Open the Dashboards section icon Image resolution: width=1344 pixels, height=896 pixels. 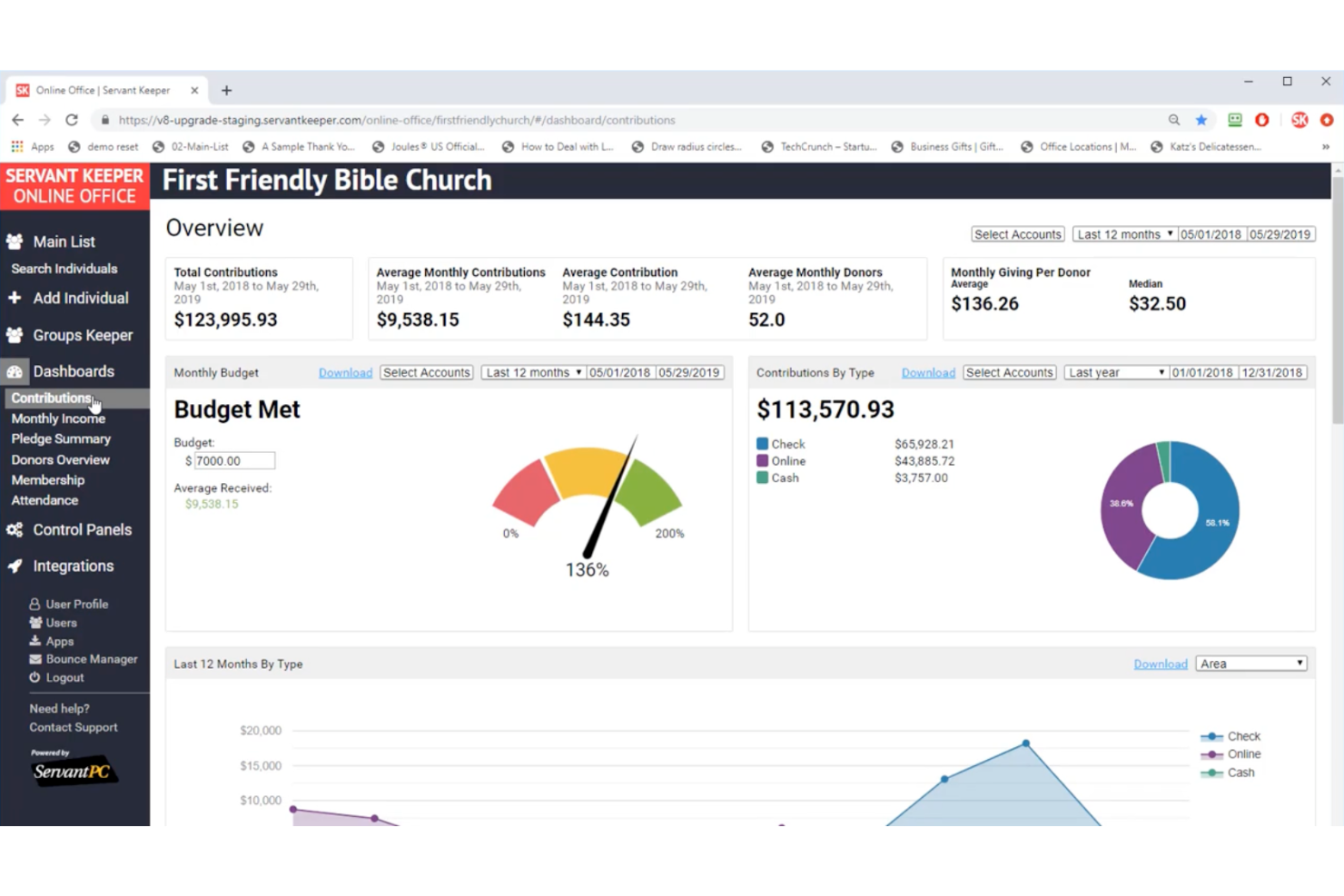pyautogui.click(x=15, y=370)
